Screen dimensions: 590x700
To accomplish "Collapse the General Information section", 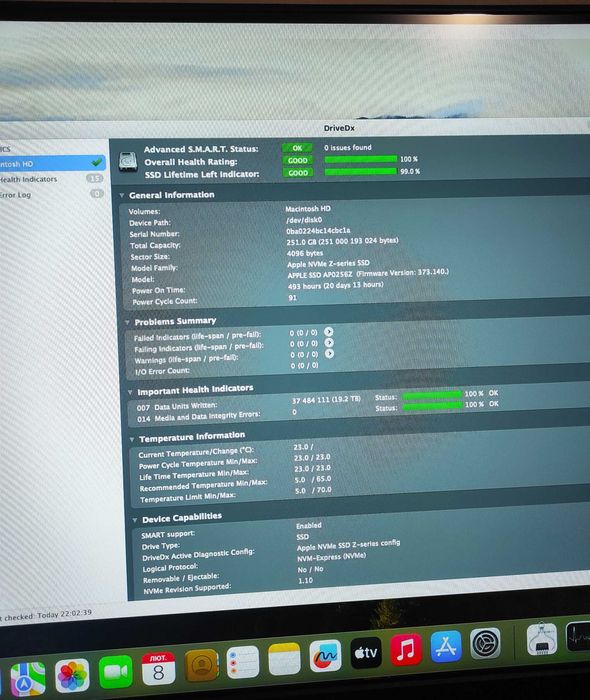I will tap(121, 196).
